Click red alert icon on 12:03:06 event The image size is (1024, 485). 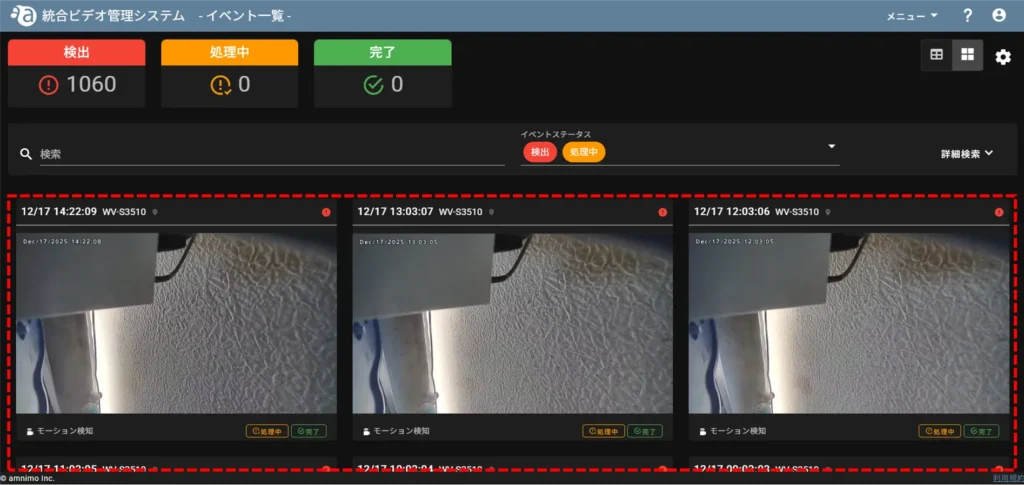coord(998,212)
